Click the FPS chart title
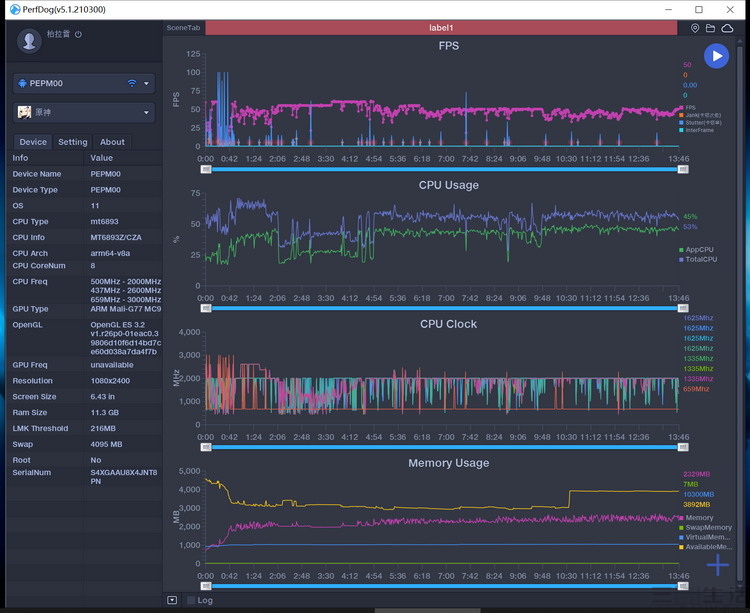Image resolution: width=750 pixels, height=613 pixels. [x=449, y=46]
